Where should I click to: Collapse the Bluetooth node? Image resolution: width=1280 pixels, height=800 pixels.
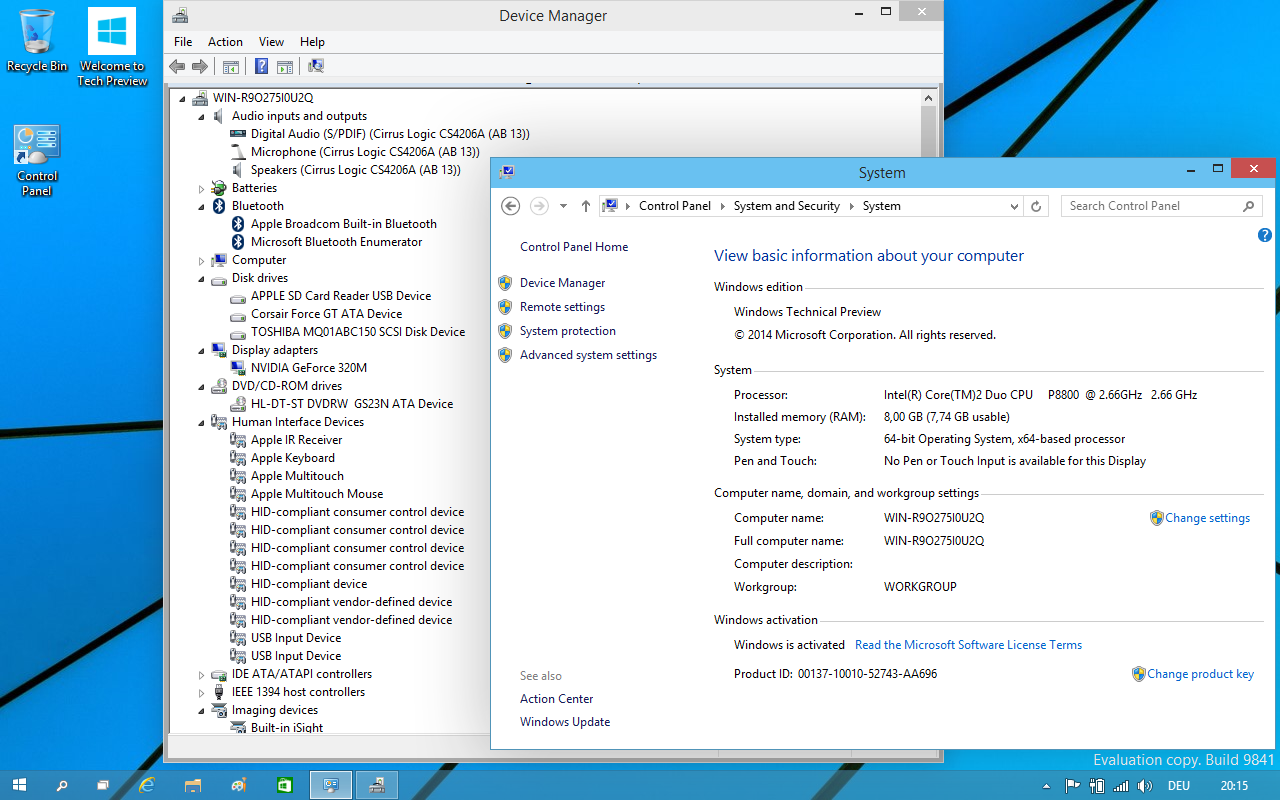201,206
